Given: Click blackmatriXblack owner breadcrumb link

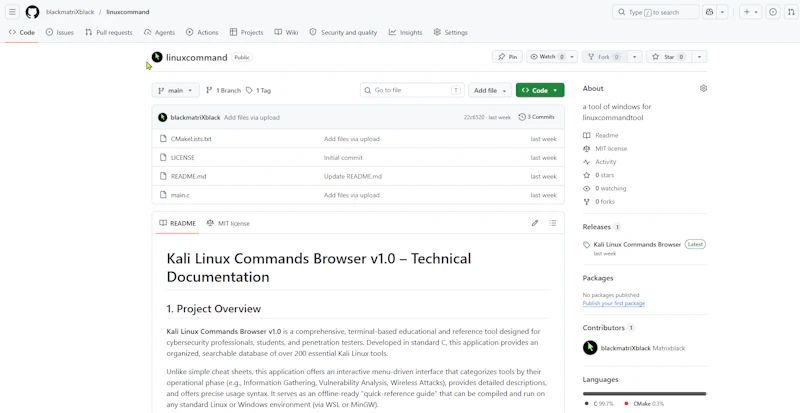Looking at the screenshot, I should point(70,12).
